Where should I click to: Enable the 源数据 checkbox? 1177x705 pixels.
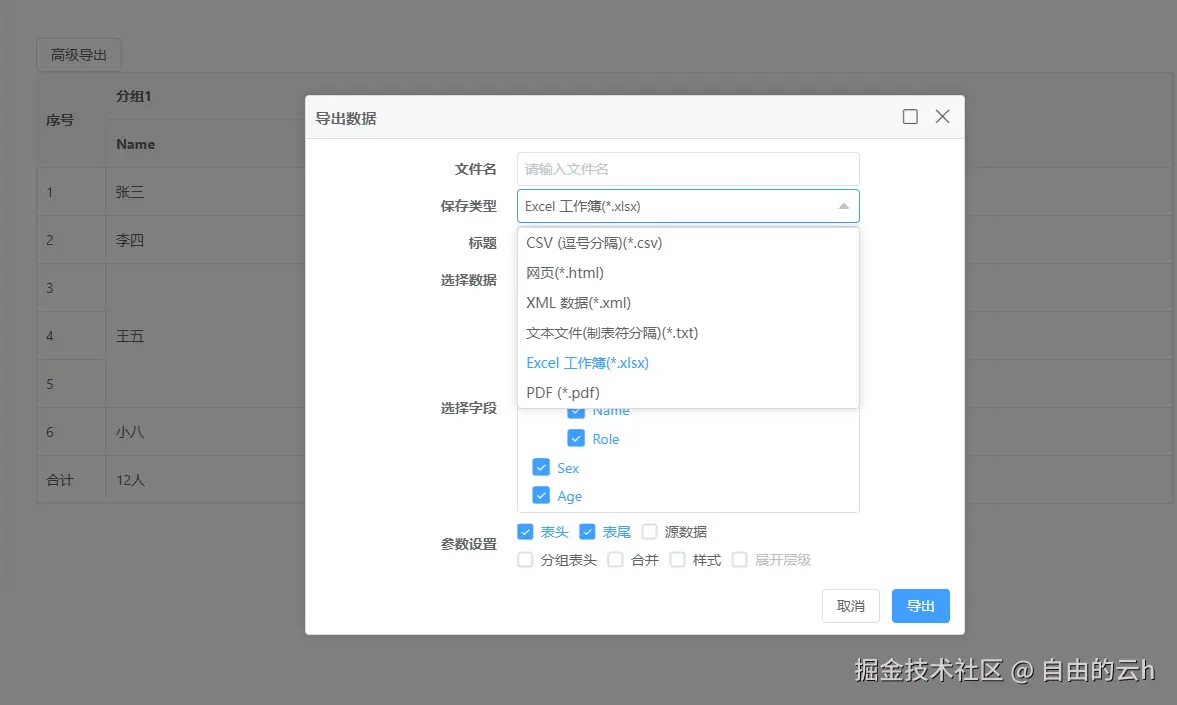tap(649, 531)
